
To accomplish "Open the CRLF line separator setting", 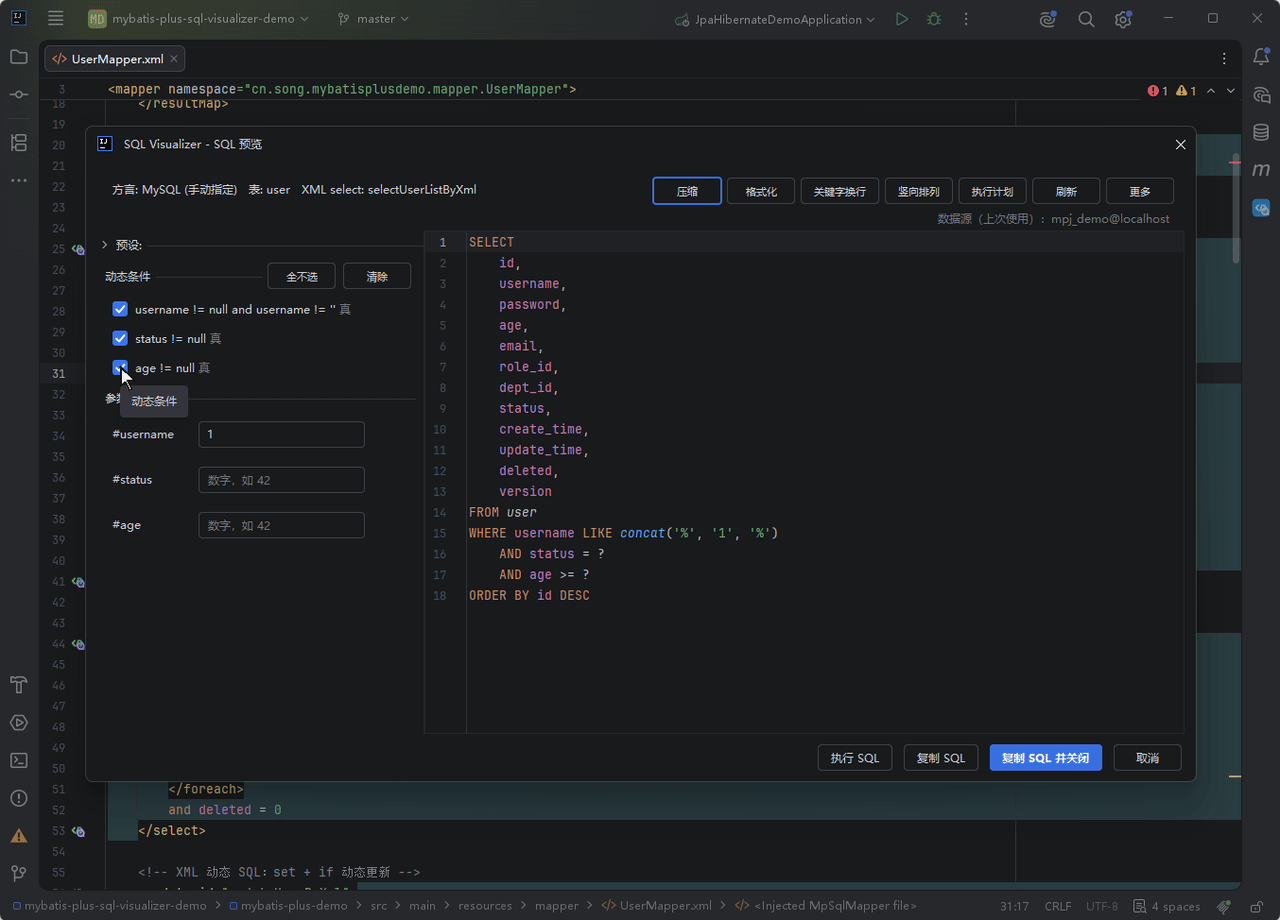I will [x=1058, y=906].
